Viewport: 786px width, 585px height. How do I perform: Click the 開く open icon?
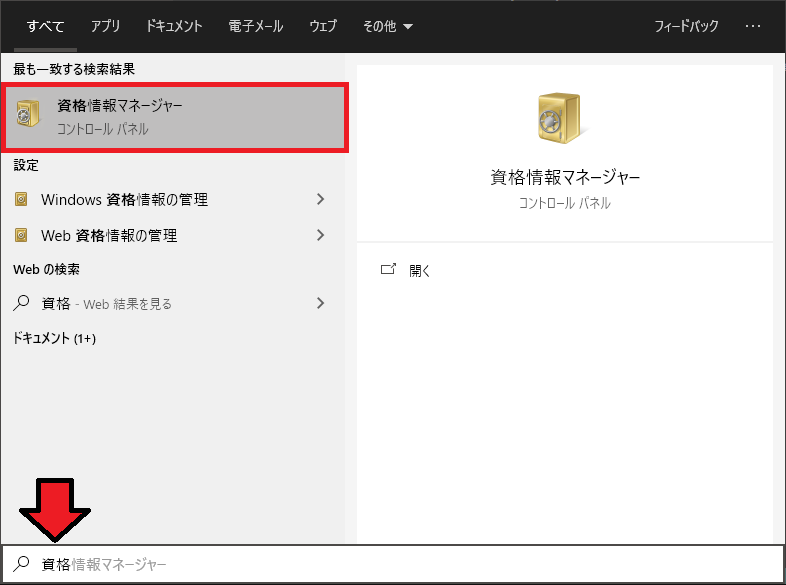click(x=388, y=270)
